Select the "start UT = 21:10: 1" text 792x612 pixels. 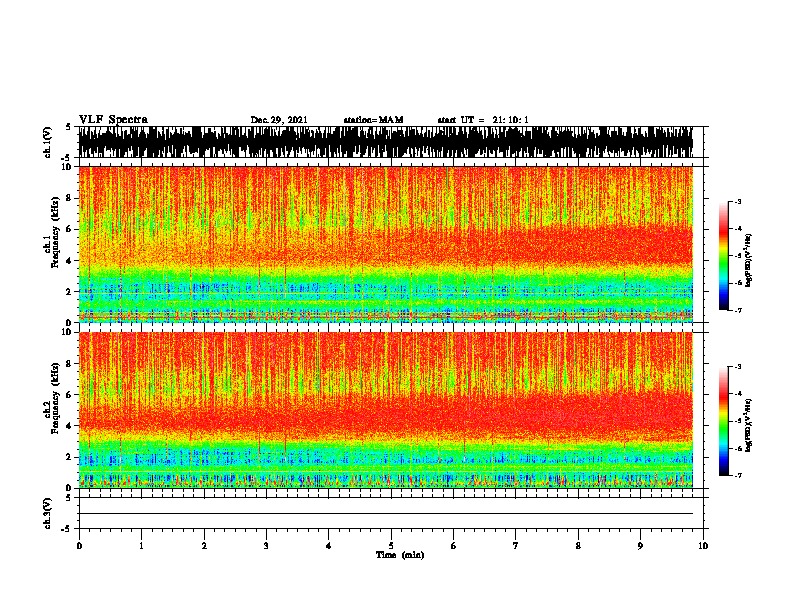pyautogui.click(x=483, y=120)
